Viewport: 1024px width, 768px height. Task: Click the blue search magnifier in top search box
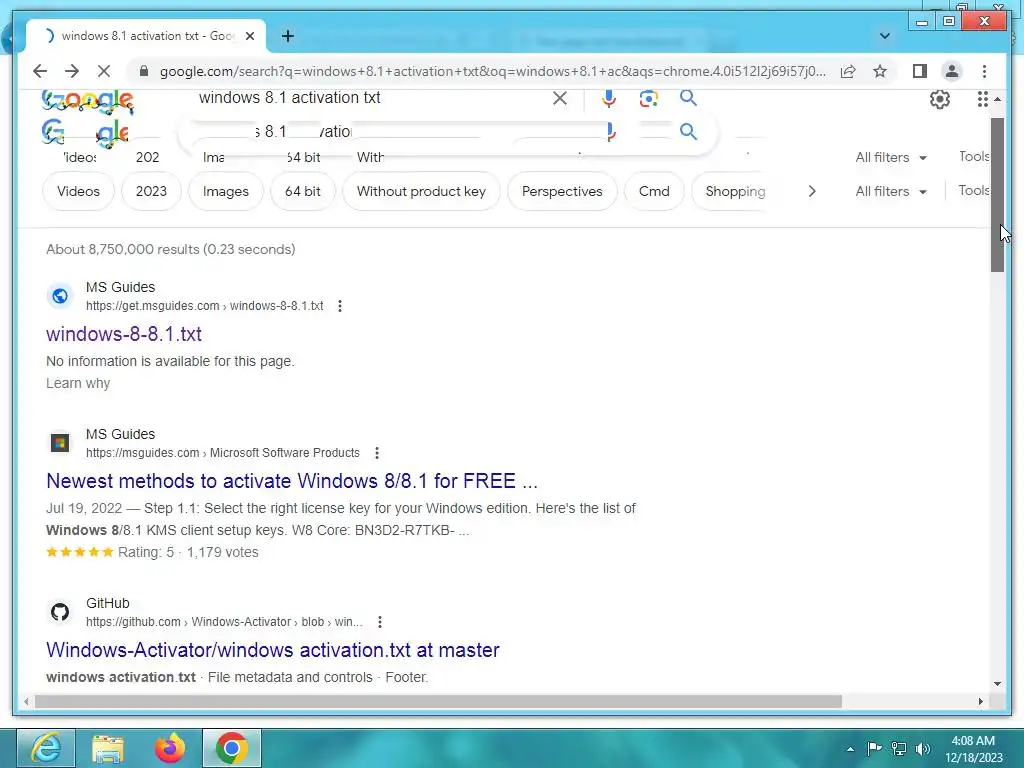click(x=688, y=98)
